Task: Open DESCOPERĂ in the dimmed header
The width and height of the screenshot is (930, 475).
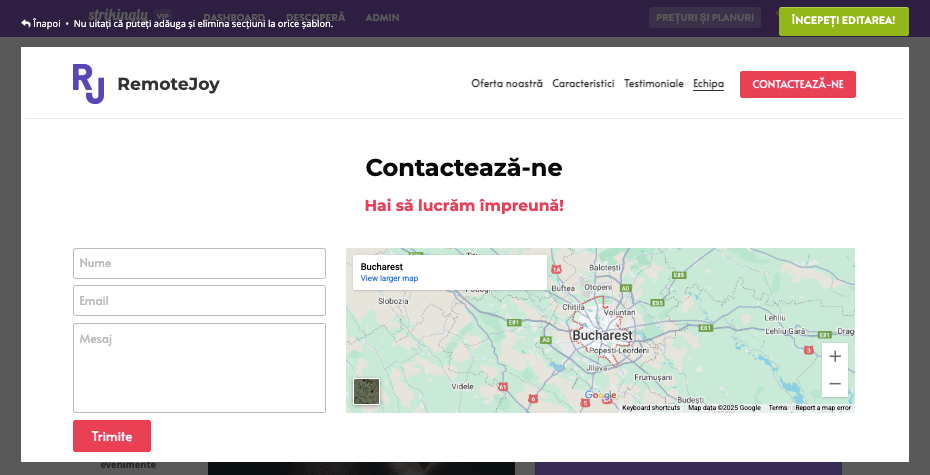Action: 316,18
